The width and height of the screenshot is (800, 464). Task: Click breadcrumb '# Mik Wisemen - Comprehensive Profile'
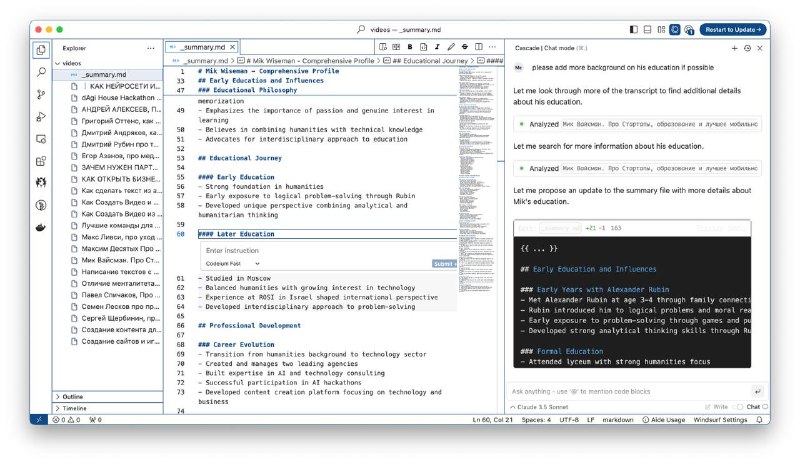(x=310, y=61)
